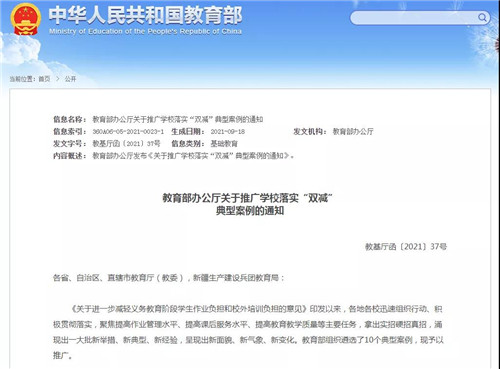The width and height of the screenshot is (500, 369).
Task: Click the addressee line 各省、自治区
Action: [169, 278]
